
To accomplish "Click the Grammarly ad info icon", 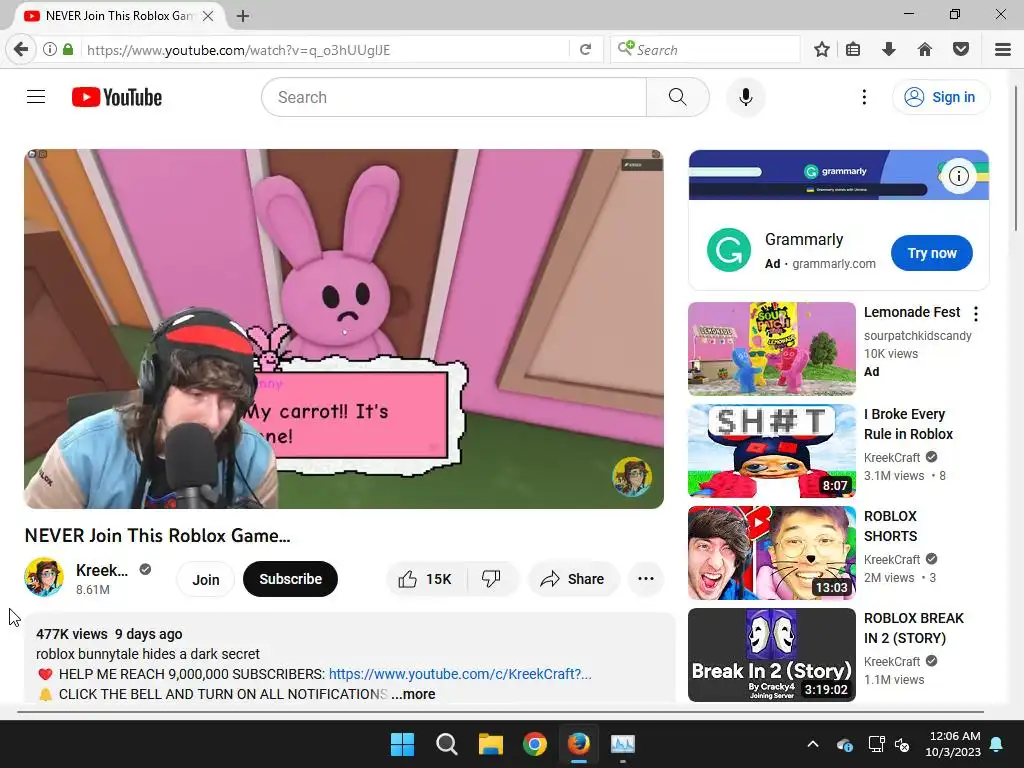I will pyautogui.click(x=958, y=176).
